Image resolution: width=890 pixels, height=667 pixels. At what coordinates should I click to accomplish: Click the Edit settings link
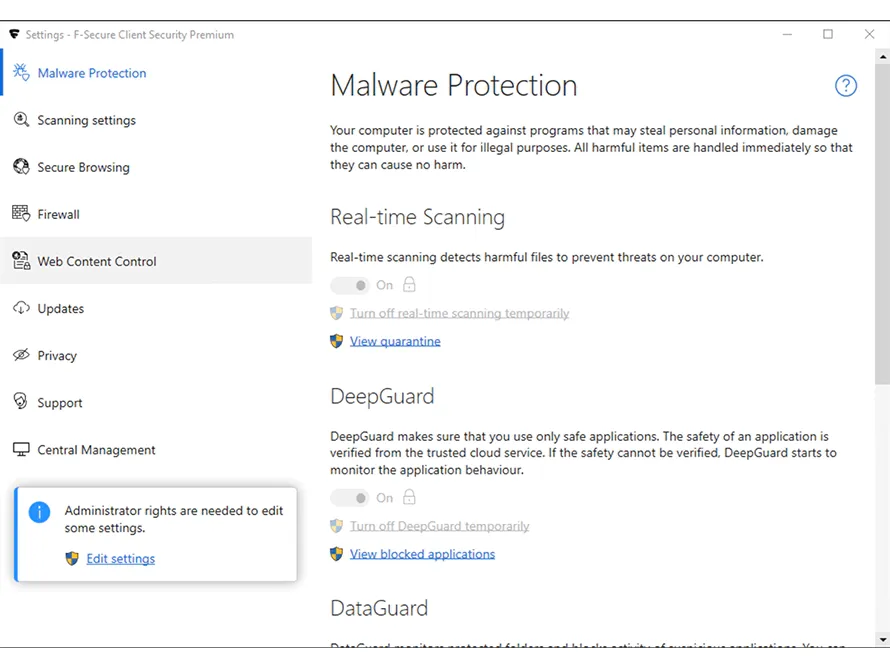[x=121, y=558]
